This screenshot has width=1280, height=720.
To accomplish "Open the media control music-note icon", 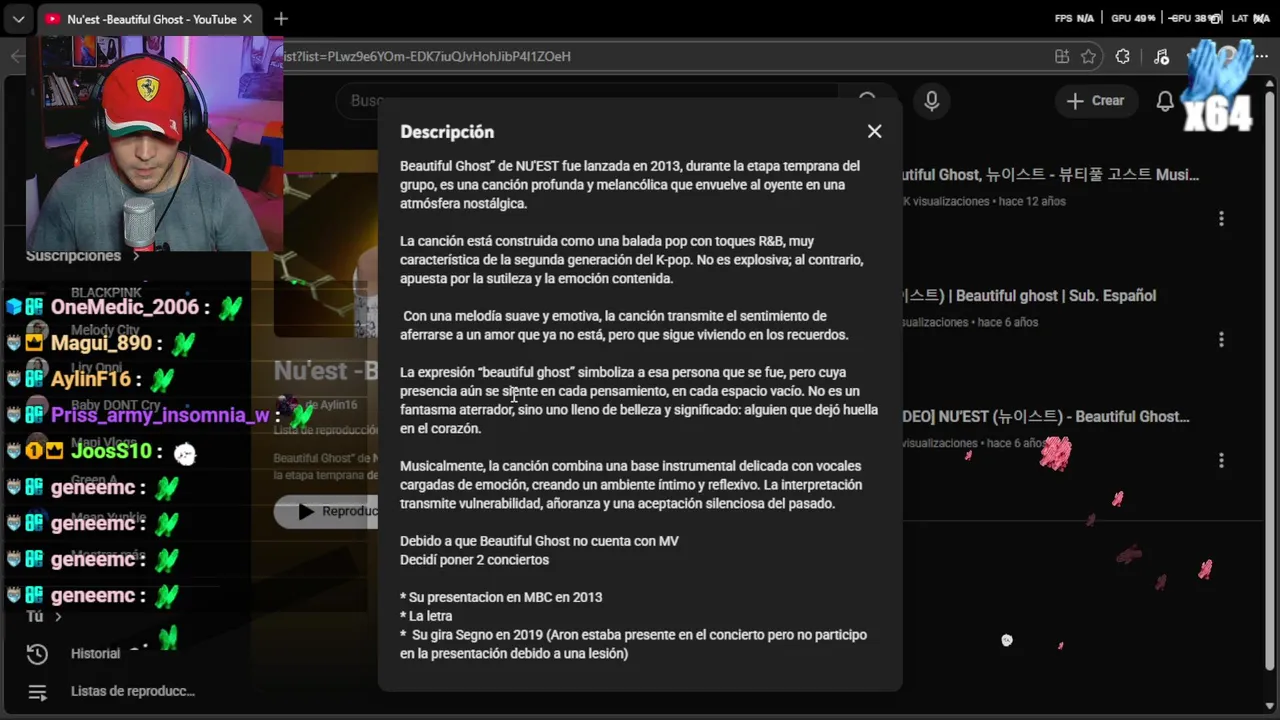I will (1161, 57).
